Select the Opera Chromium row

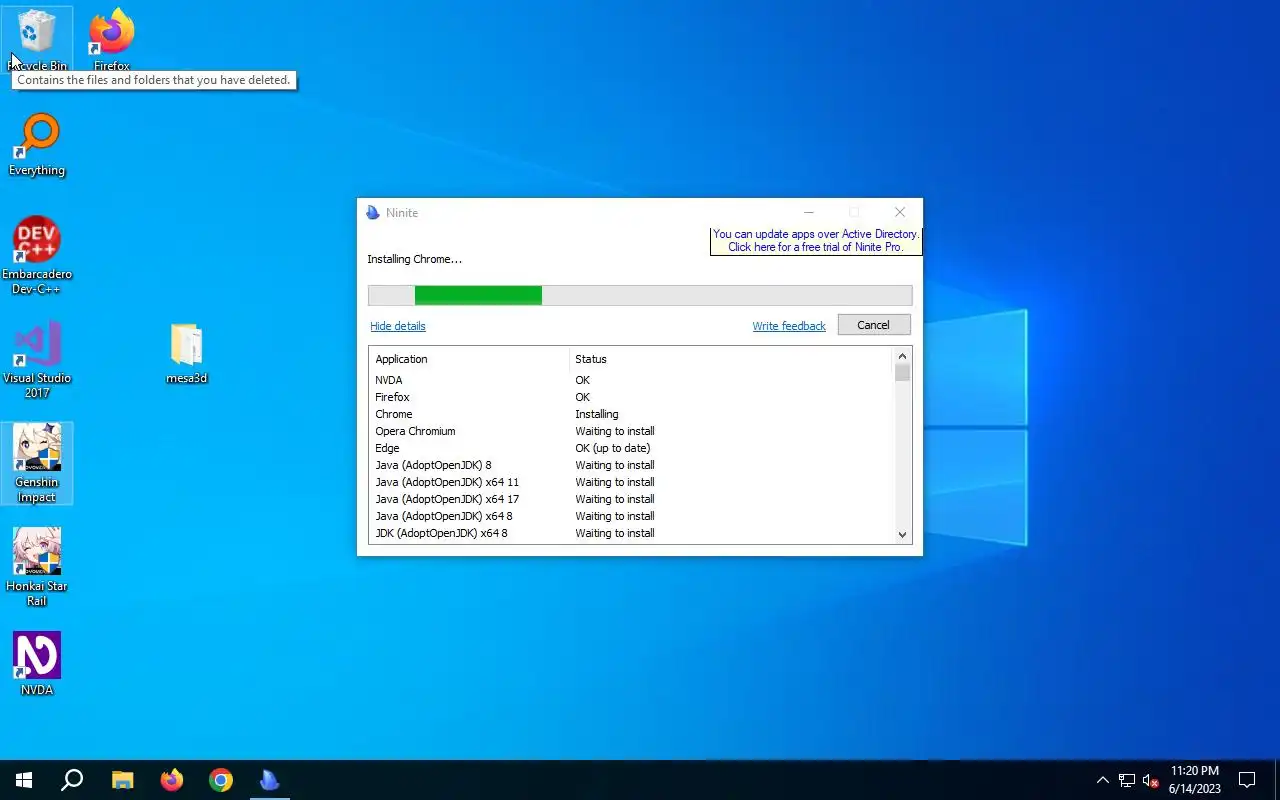pos(630,431)
